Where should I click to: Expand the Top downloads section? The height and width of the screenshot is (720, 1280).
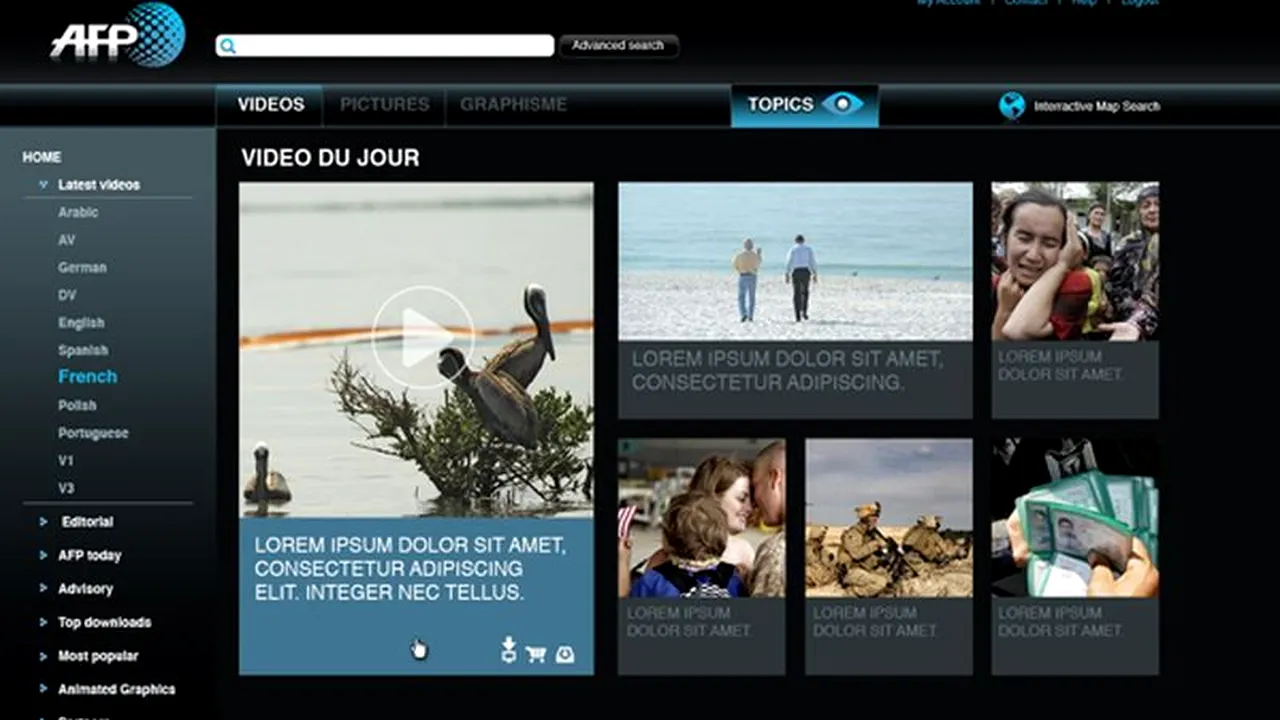pyautogui.click(x=43, y=623)
